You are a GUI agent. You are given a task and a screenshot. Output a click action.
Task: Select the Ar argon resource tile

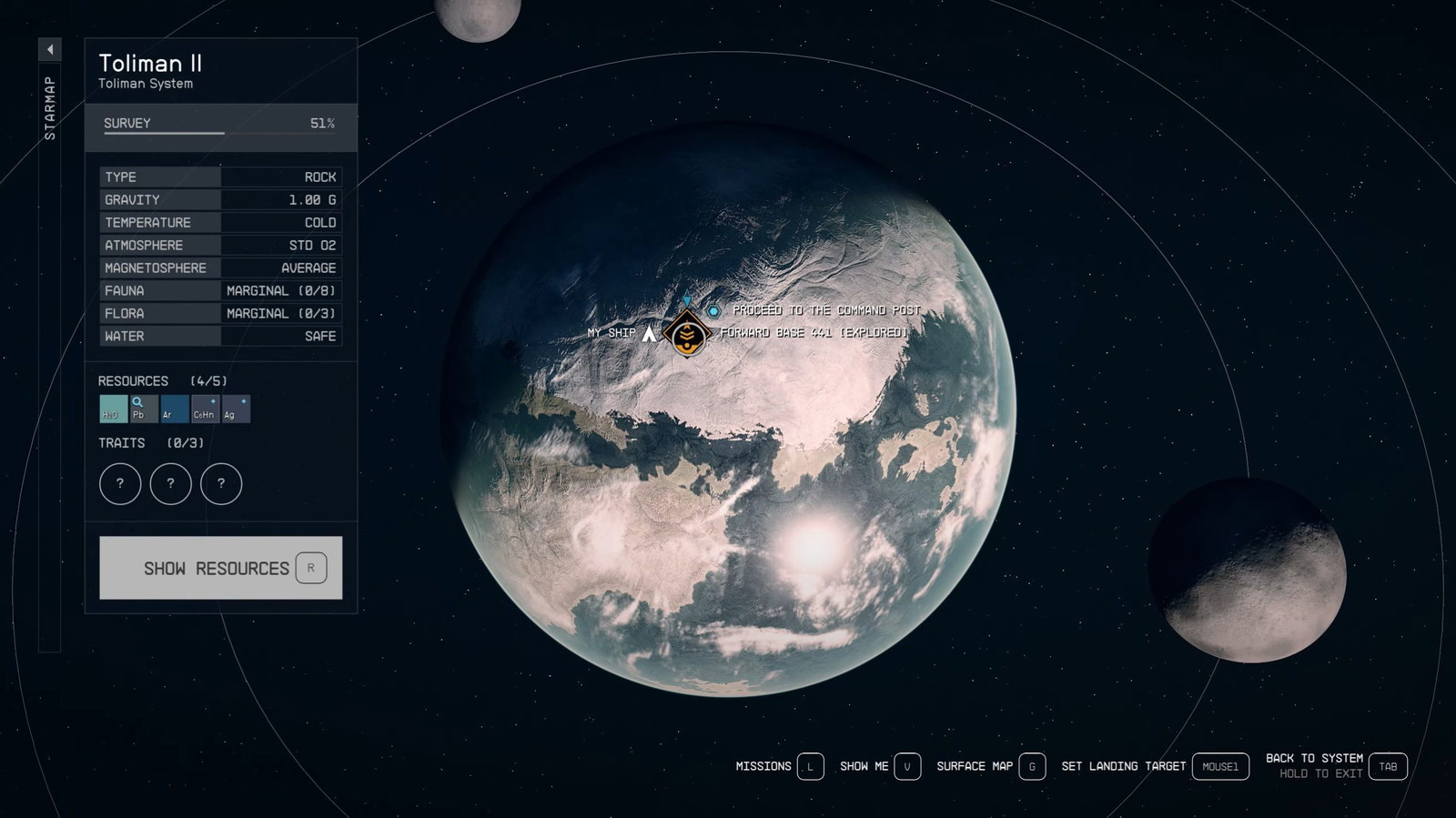pyautogui.click(x=175, y=409)
